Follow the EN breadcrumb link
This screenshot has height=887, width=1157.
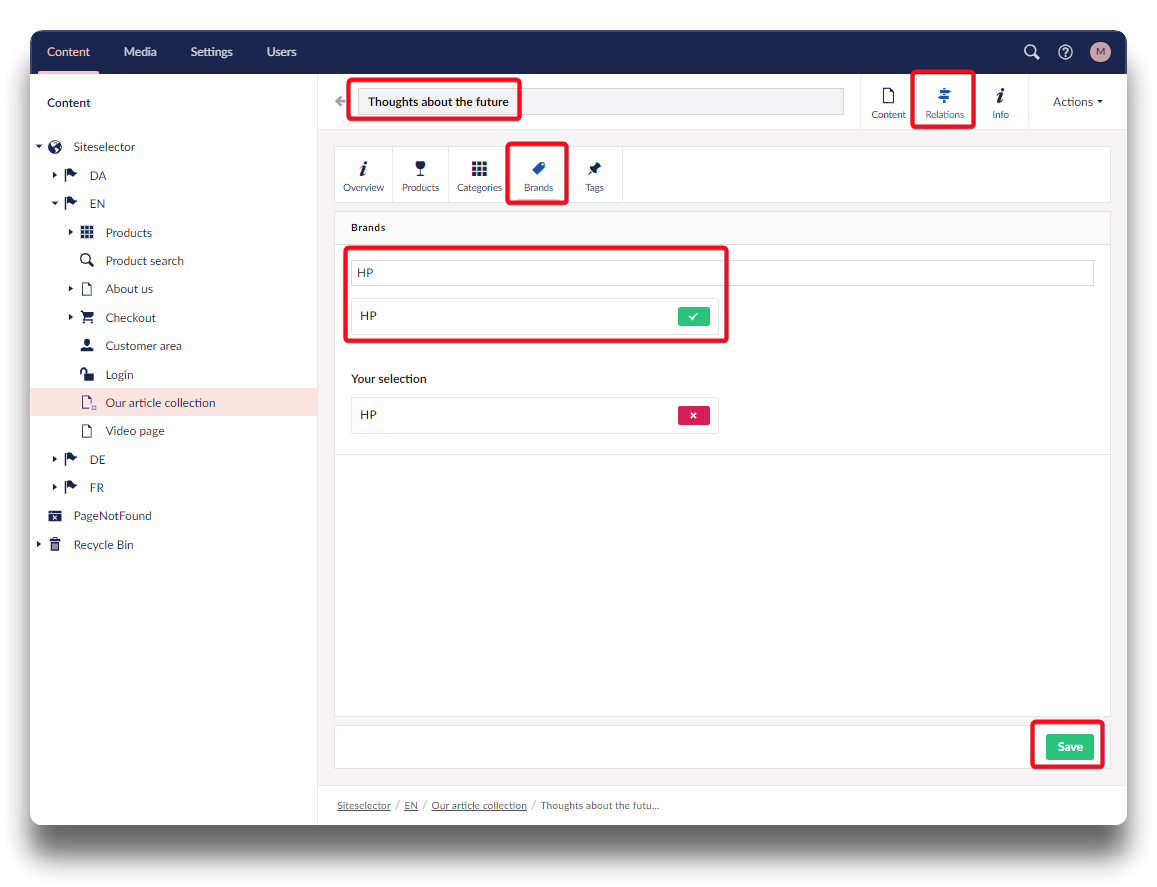411,806
